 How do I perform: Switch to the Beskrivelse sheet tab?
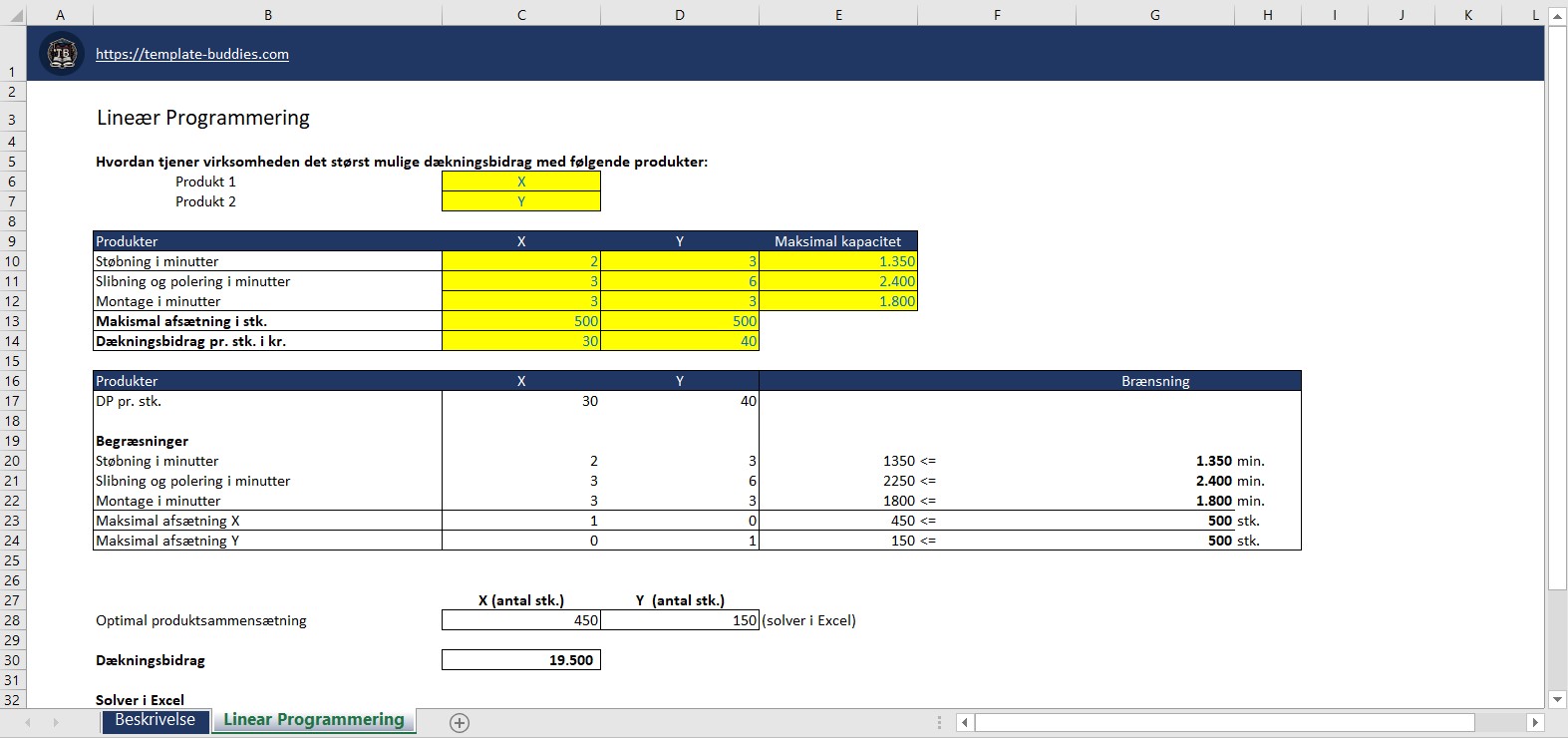pos(155,720)
